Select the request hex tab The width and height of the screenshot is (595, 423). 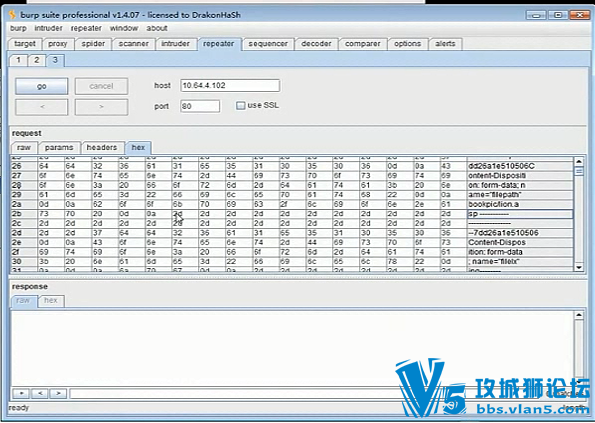pyautogui.click(x=138, y=148)
